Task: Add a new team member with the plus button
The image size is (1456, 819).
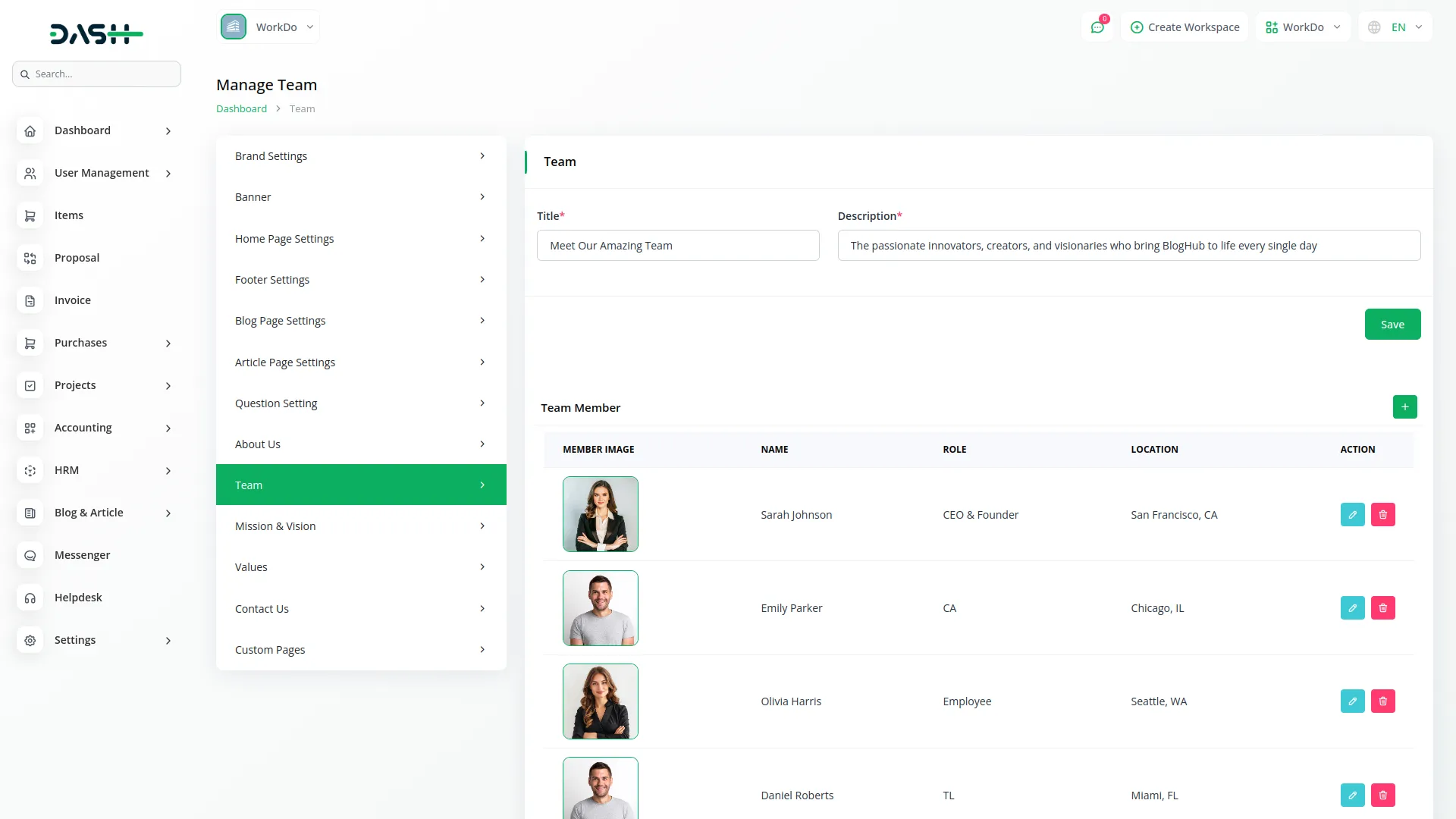Action: pos(1404,407)
